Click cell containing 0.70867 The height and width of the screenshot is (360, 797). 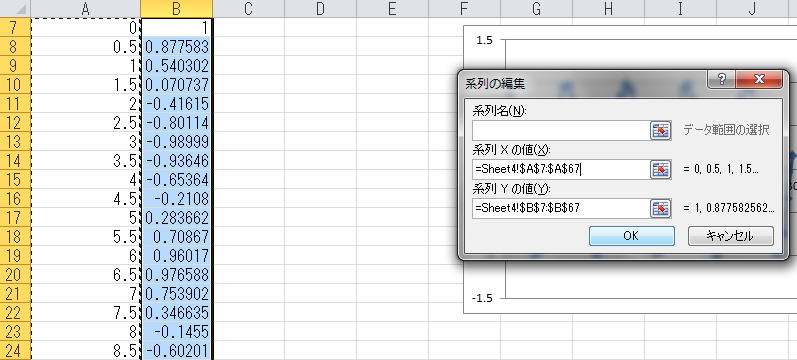pyautogui.click(x=176, y=236)
